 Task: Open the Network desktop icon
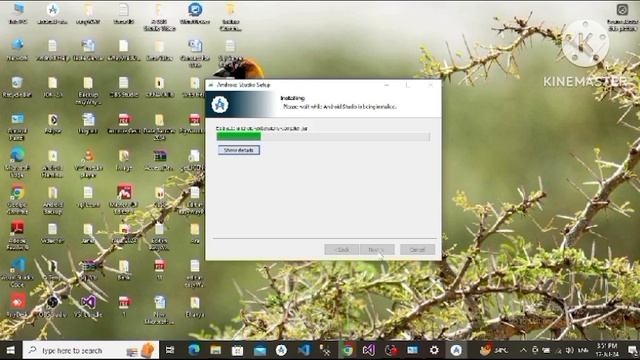tap(18, 50)
